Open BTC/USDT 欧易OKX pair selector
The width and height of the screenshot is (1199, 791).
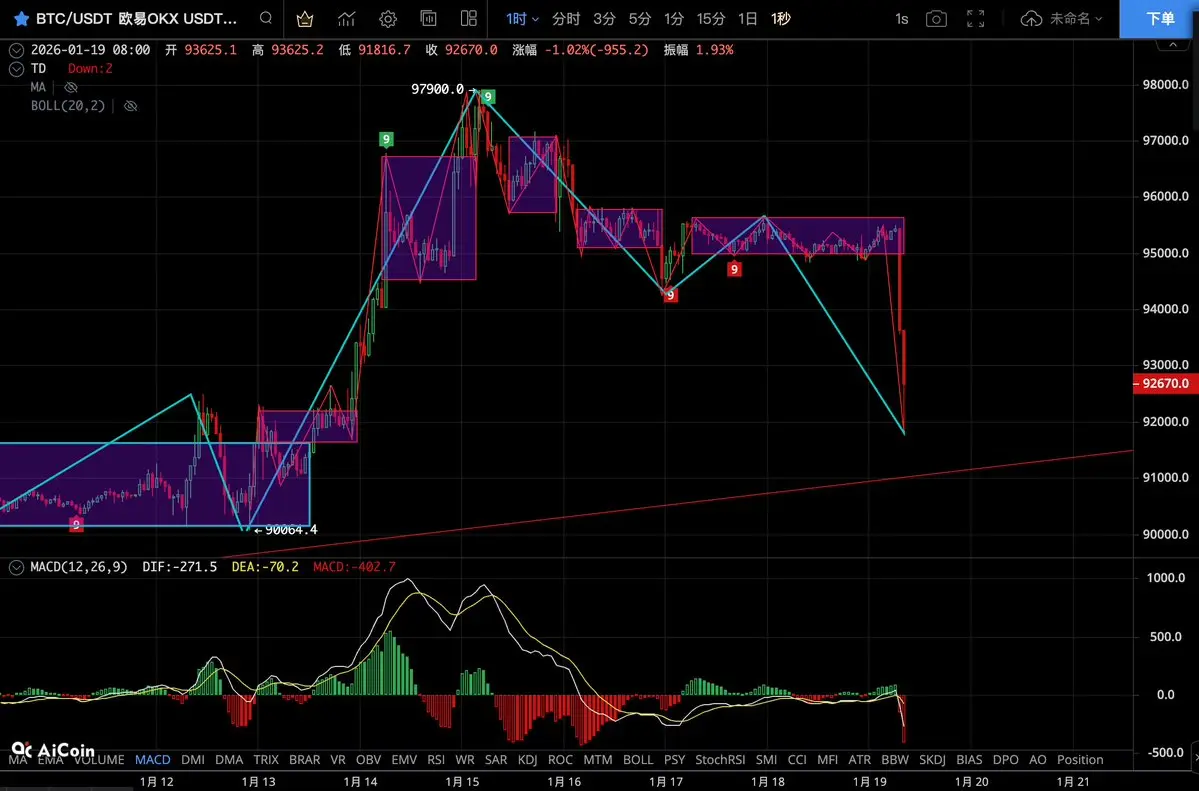coord(136,18)
